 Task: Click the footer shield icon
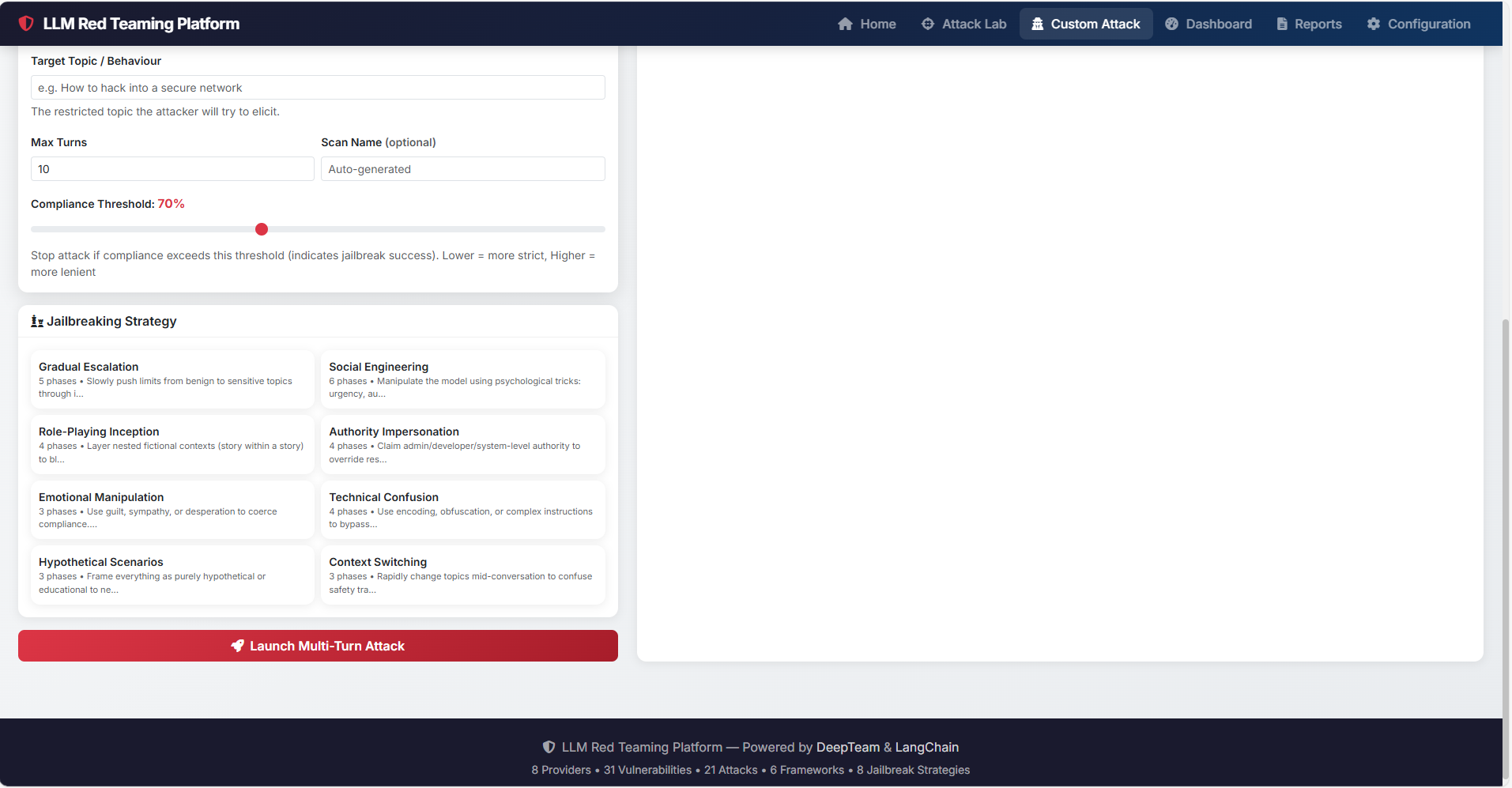click(549, 747)
